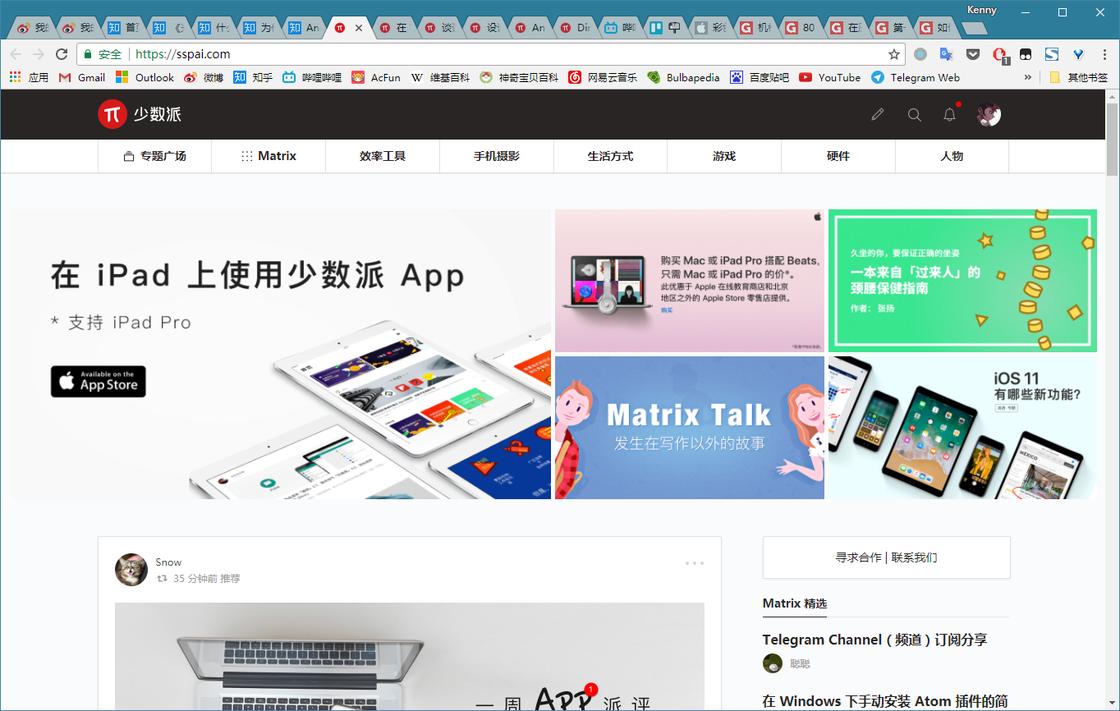This screenshot has height=711, width=1120.
Task: Open the Chrome three-dot menu
Action: coord(1104,54)
